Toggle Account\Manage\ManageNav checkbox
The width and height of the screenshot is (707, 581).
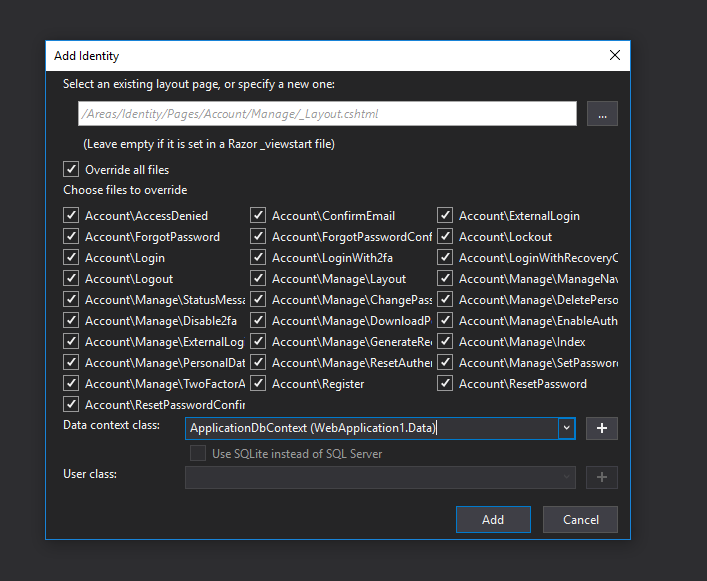click(x=445, y=279)
